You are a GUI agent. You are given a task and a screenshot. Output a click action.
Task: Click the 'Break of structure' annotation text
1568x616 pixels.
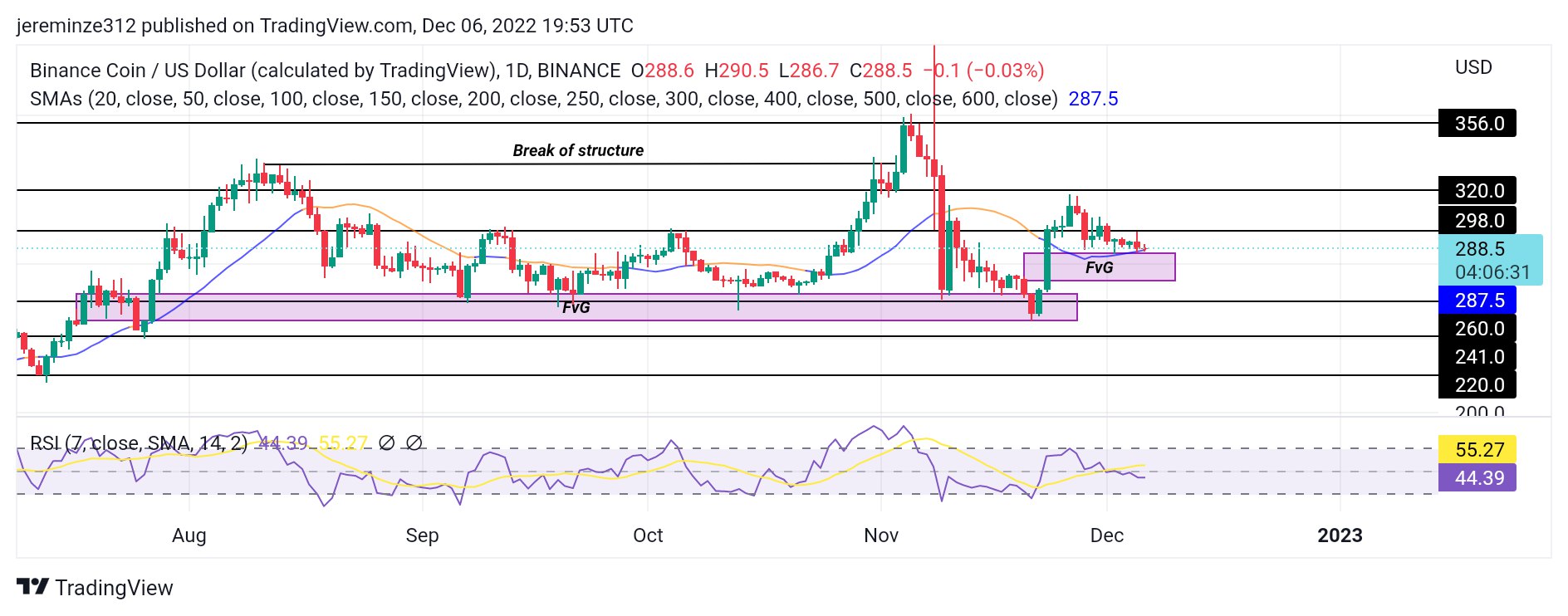[x=578, y=150]
